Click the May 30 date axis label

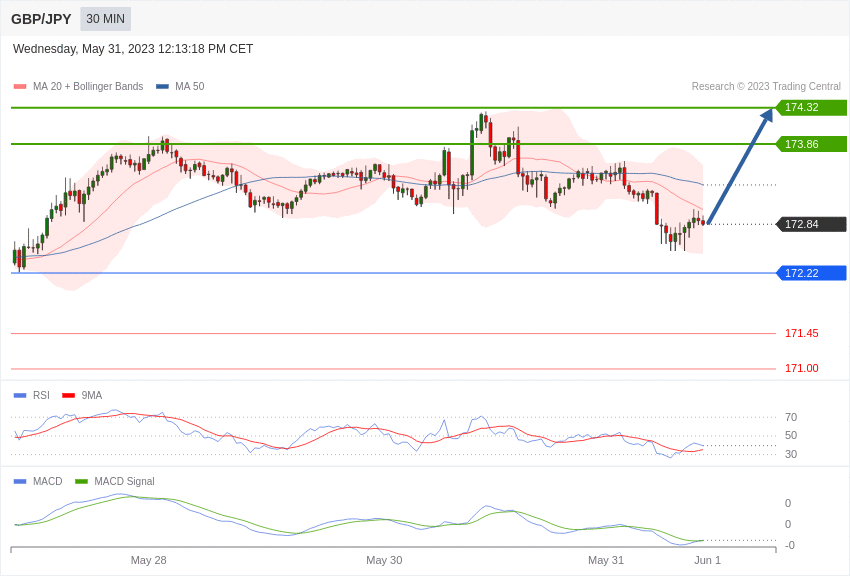384,560
